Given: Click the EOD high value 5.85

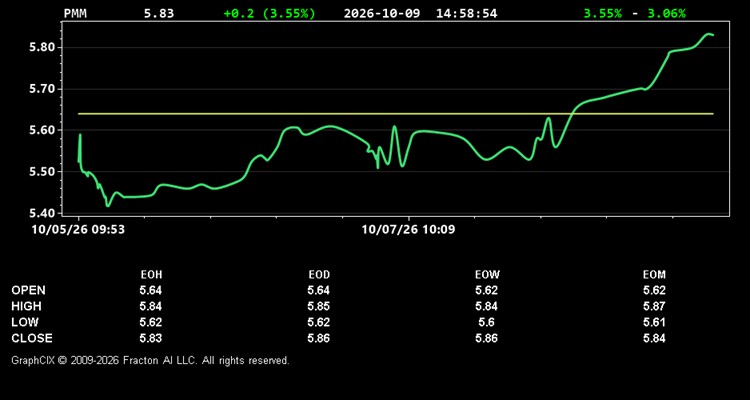Looking at the screenshot, I should click(319, 306).
